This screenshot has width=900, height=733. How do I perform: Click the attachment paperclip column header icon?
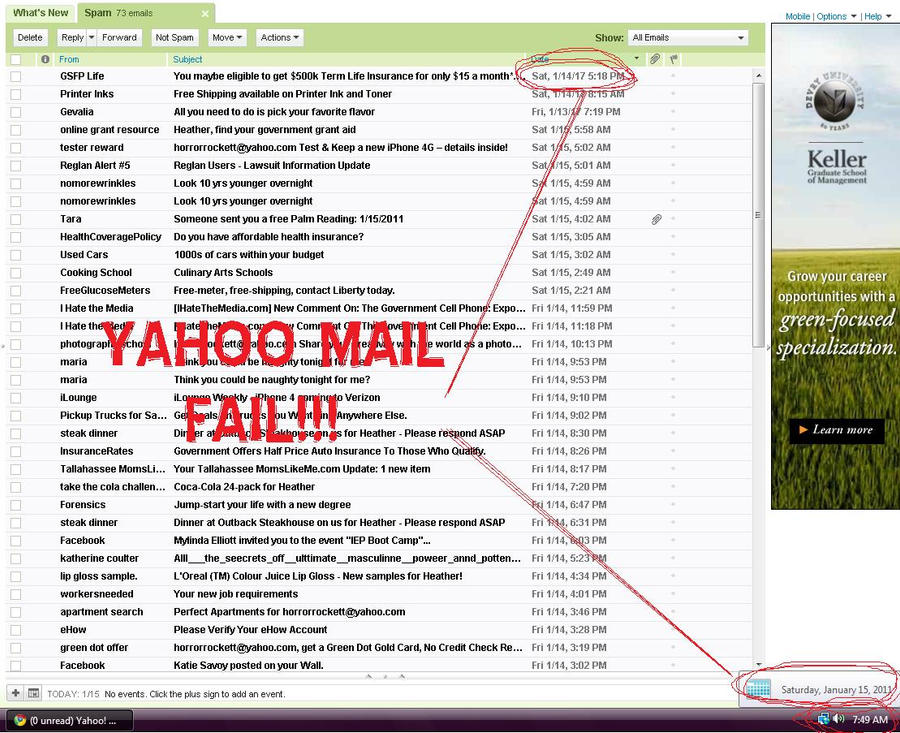655,59
